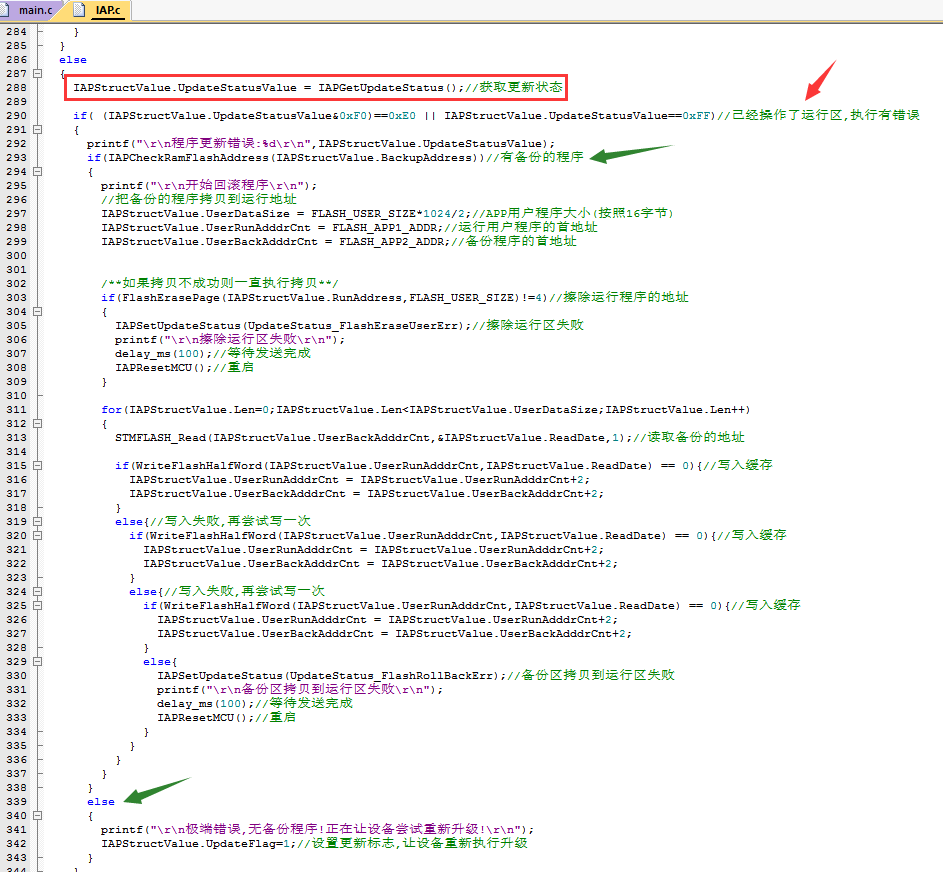Collapse the if block at line 291
The height and width of the screenshot is (873, 943).
pos(37,130)
